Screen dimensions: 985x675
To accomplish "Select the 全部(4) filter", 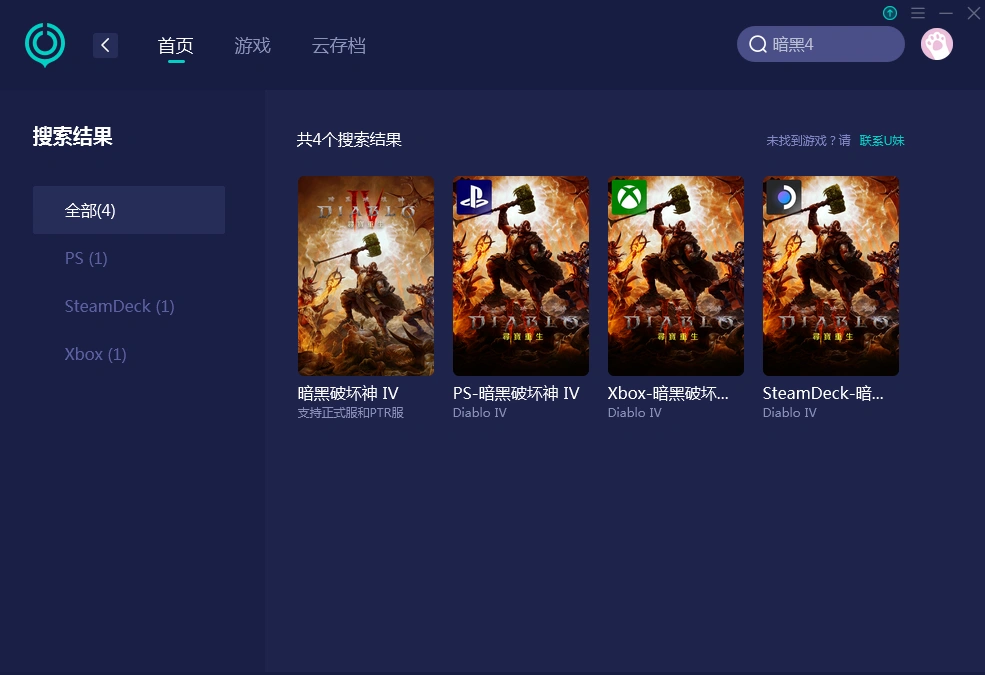I will [129, 210].
